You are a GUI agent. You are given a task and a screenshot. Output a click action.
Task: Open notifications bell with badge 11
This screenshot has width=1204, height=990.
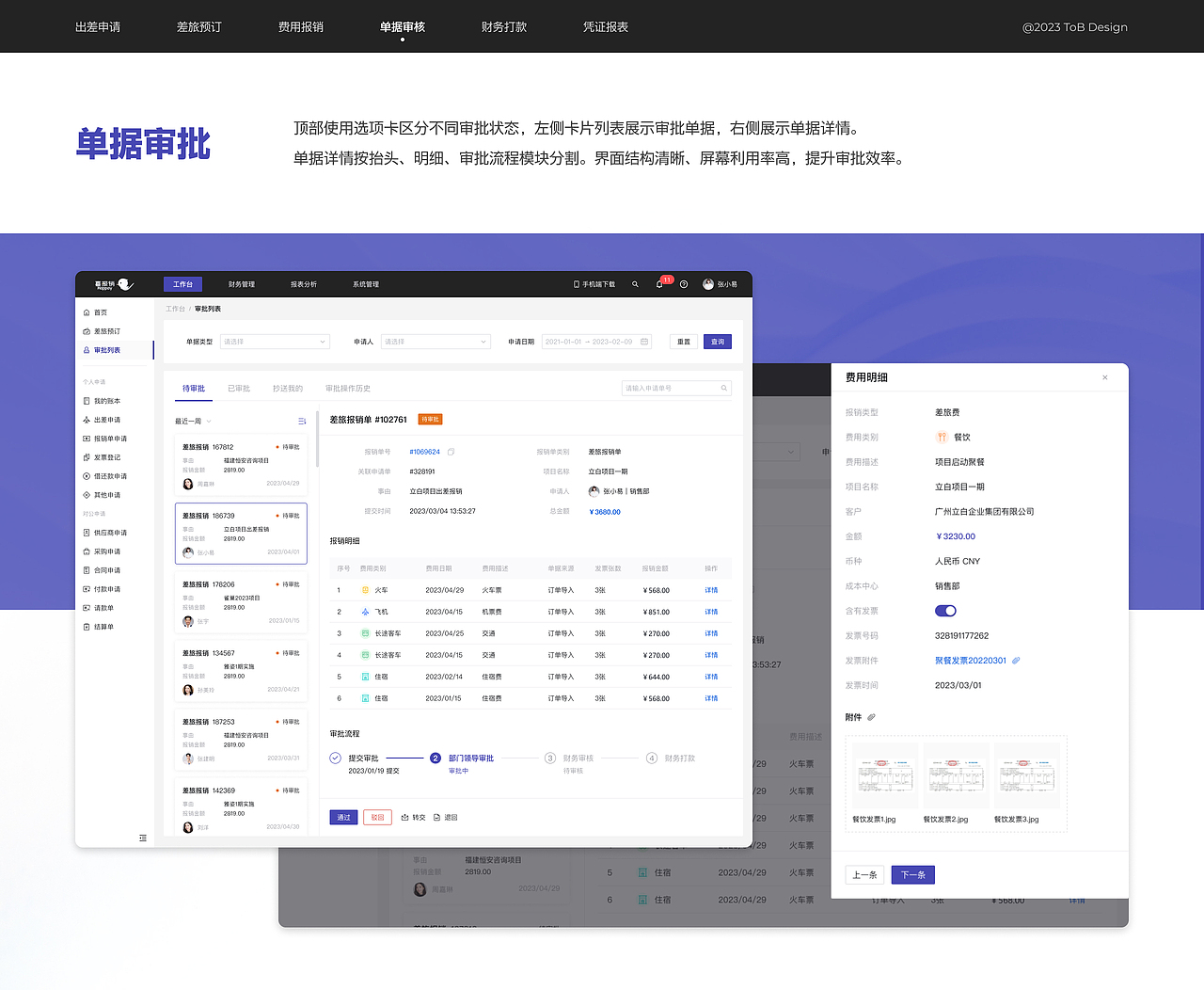point(660,284)
